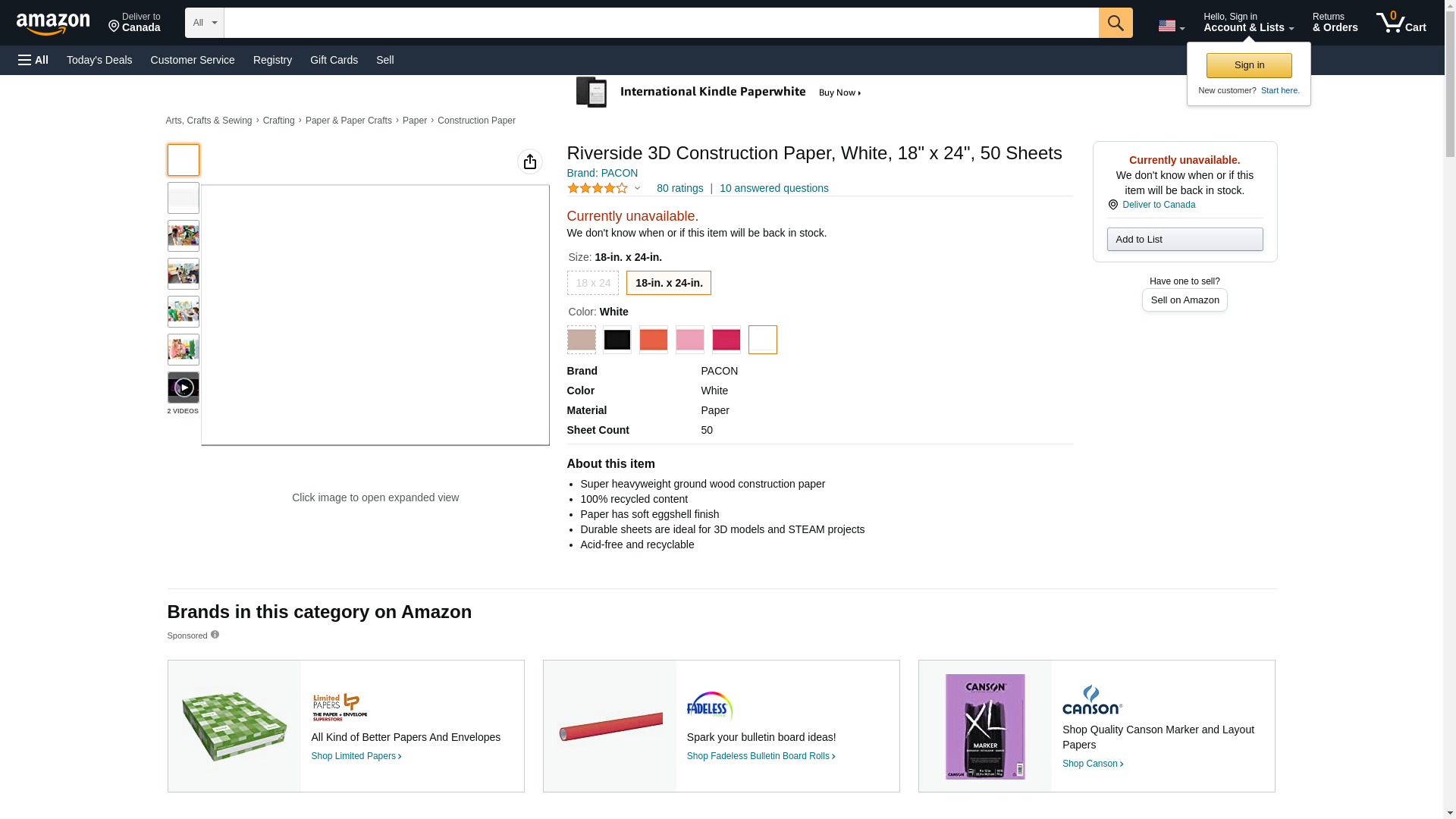Click the share icon on product image

(x=529, y=162)
